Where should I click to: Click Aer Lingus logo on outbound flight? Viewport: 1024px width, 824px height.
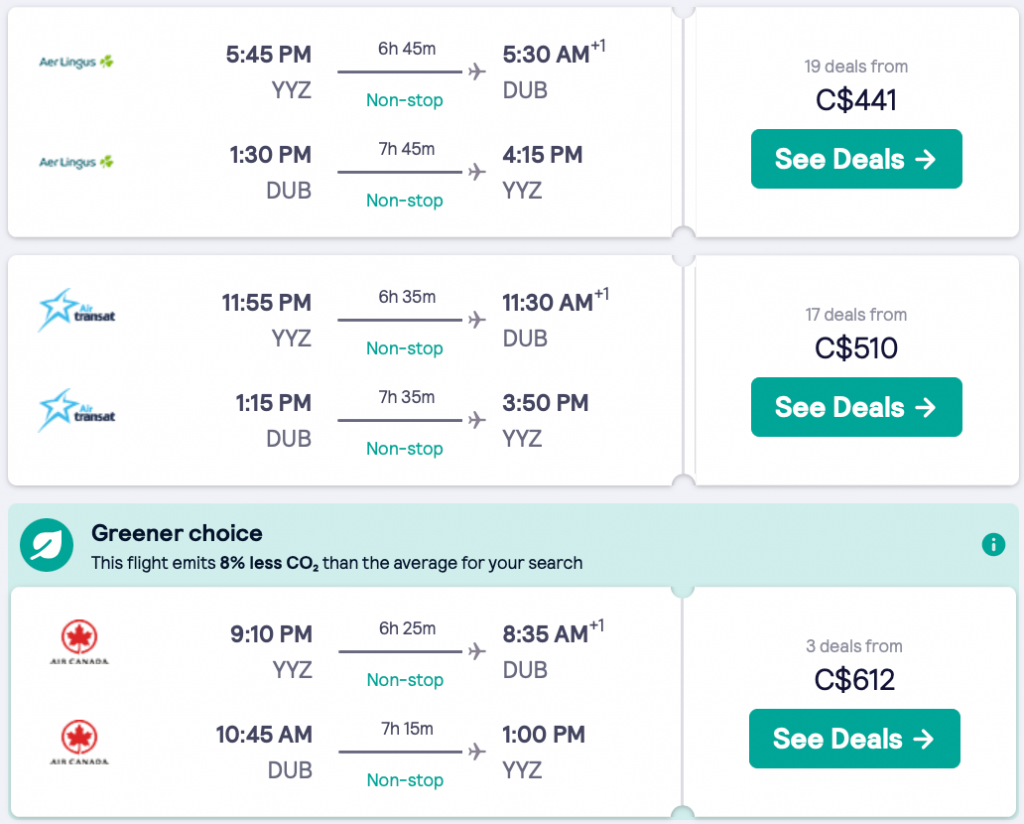[76, 62]
